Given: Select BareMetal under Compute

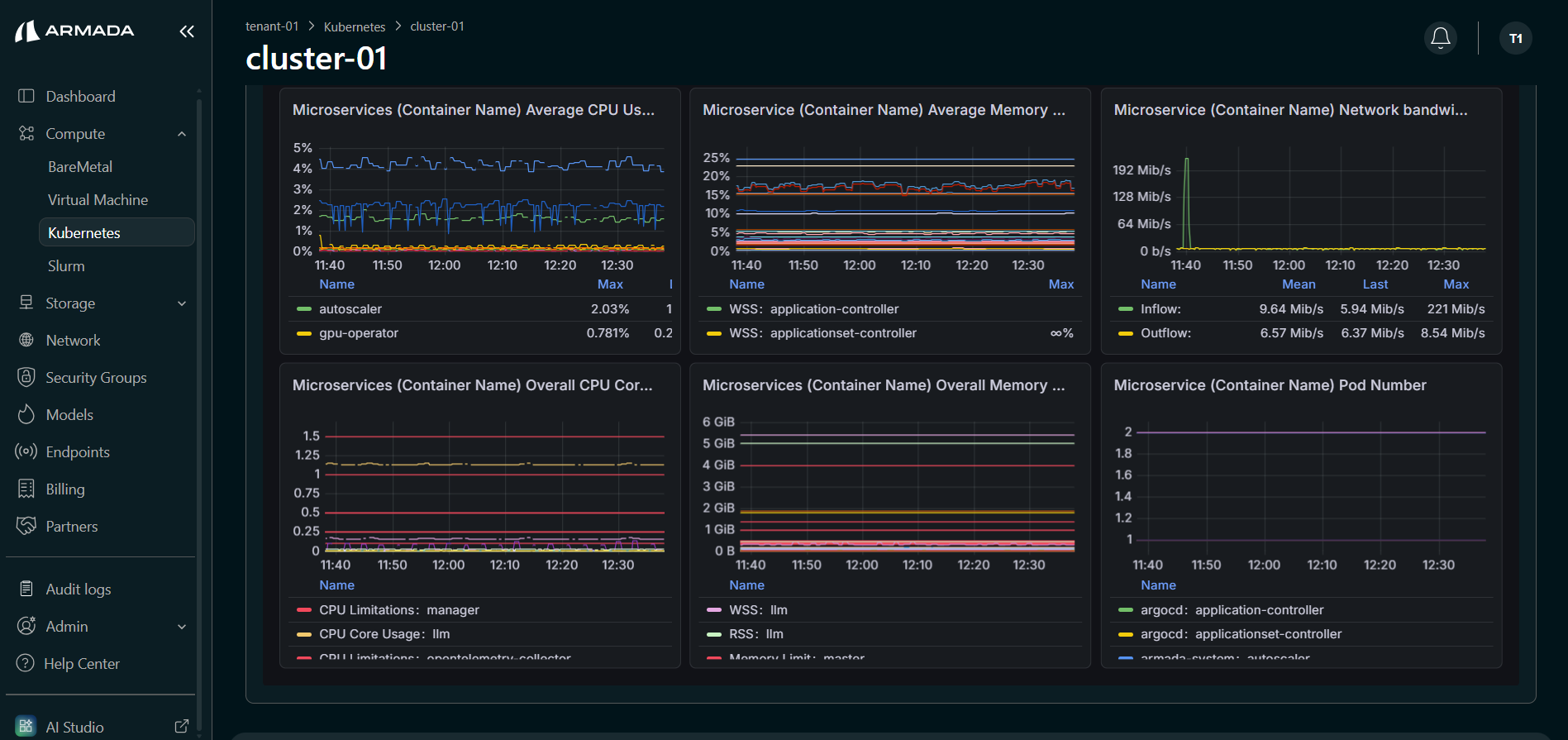Looking at the screenshot, I should coord(80,166).
